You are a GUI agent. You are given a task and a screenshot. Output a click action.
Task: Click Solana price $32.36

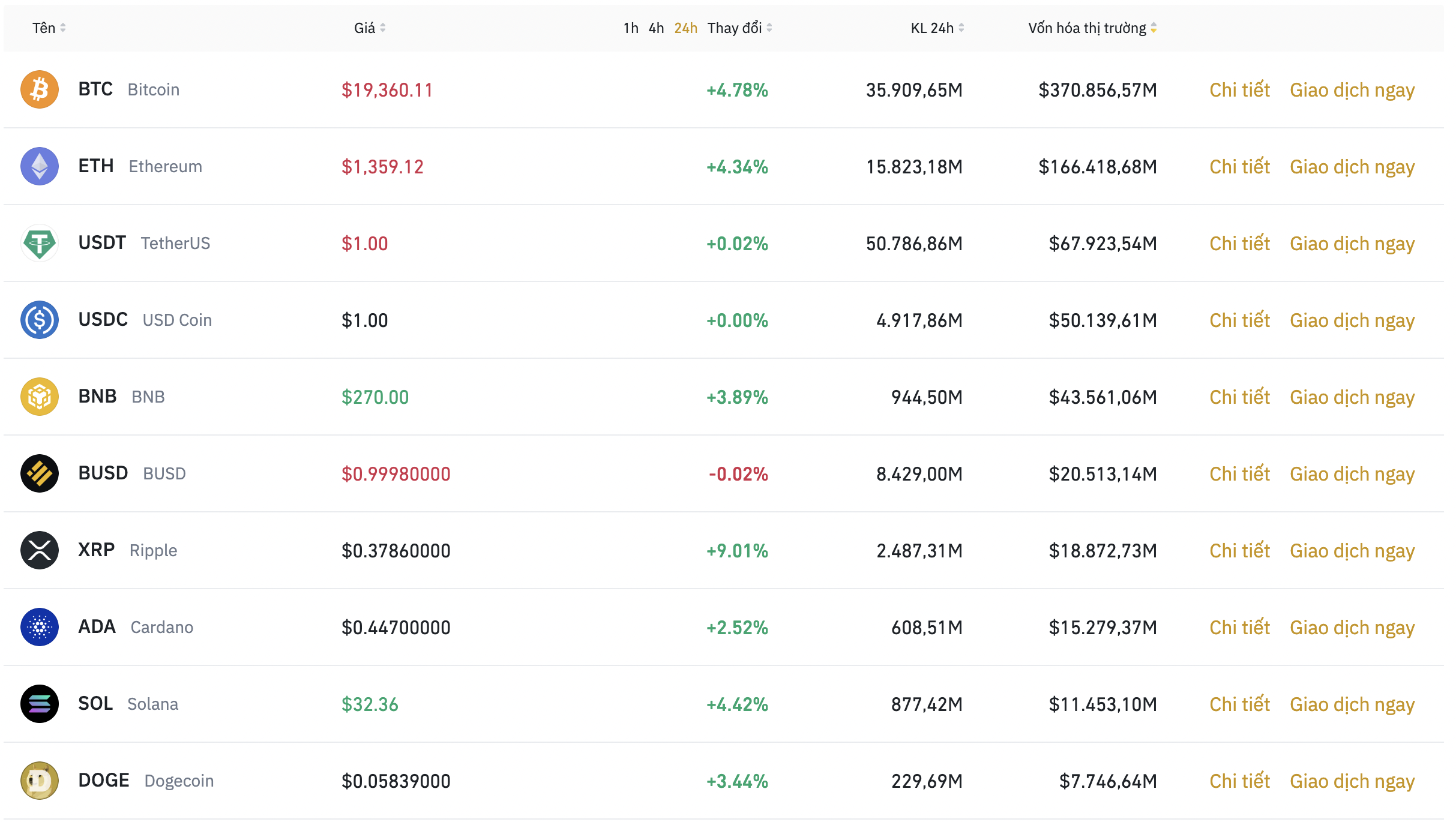(370, 704)
